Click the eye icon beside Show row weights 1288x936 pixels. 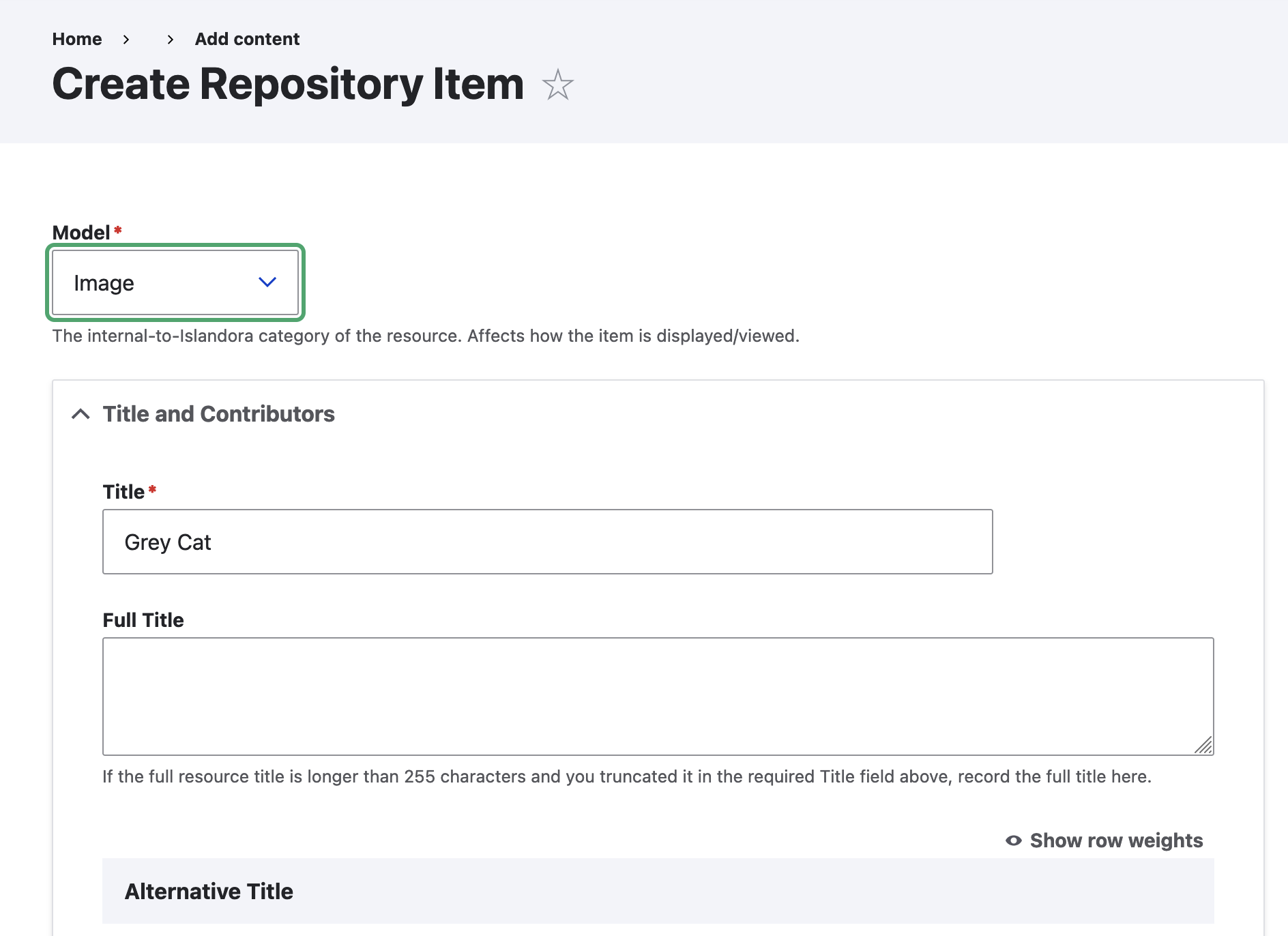tap(1013, 840)
